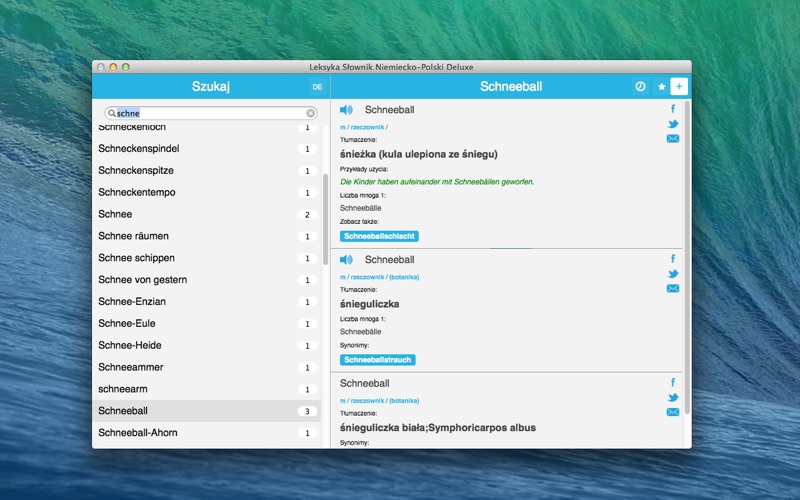
Task: Select Schneeammer in the list
Action: (x=207, y=367)
